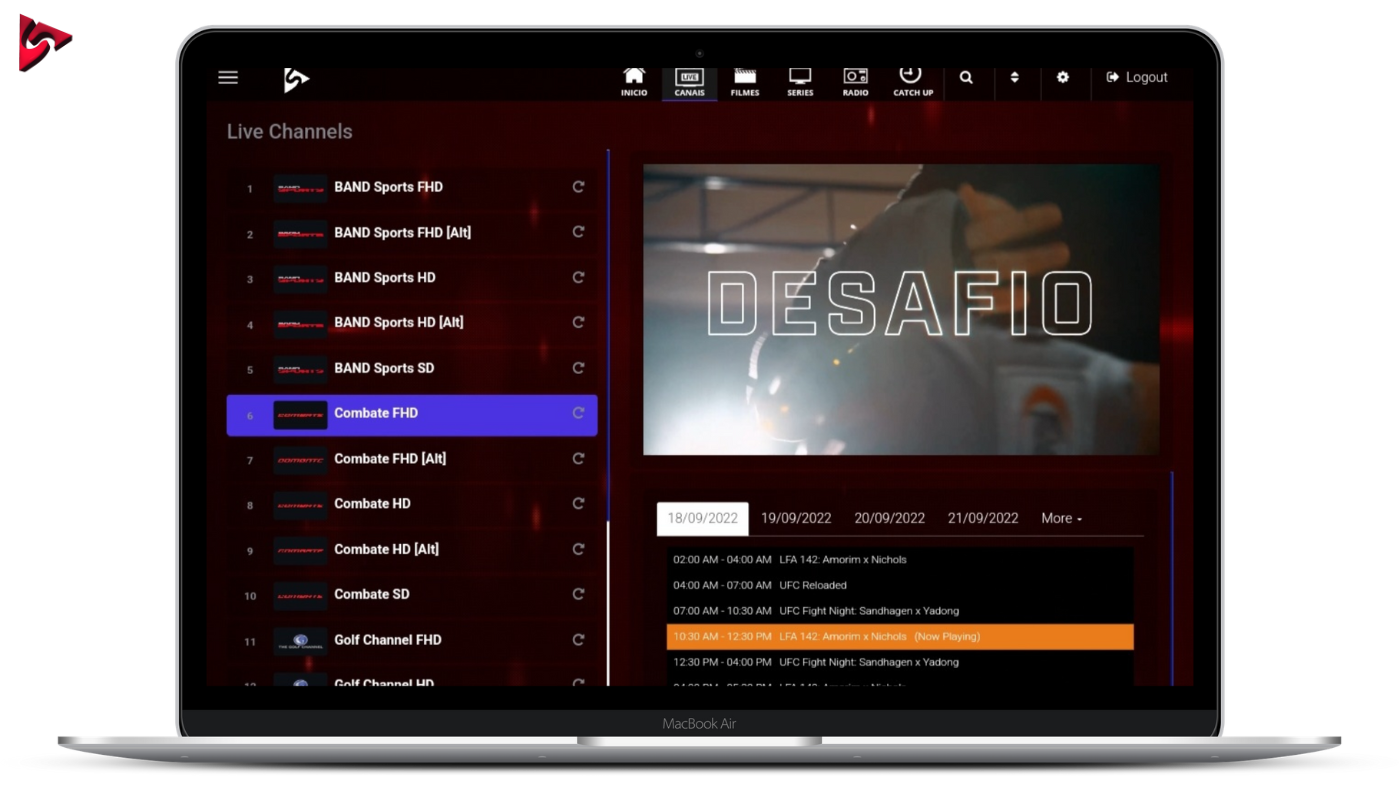
Task: Refresh the Combate SD channel
Action: tap(578, 594)
